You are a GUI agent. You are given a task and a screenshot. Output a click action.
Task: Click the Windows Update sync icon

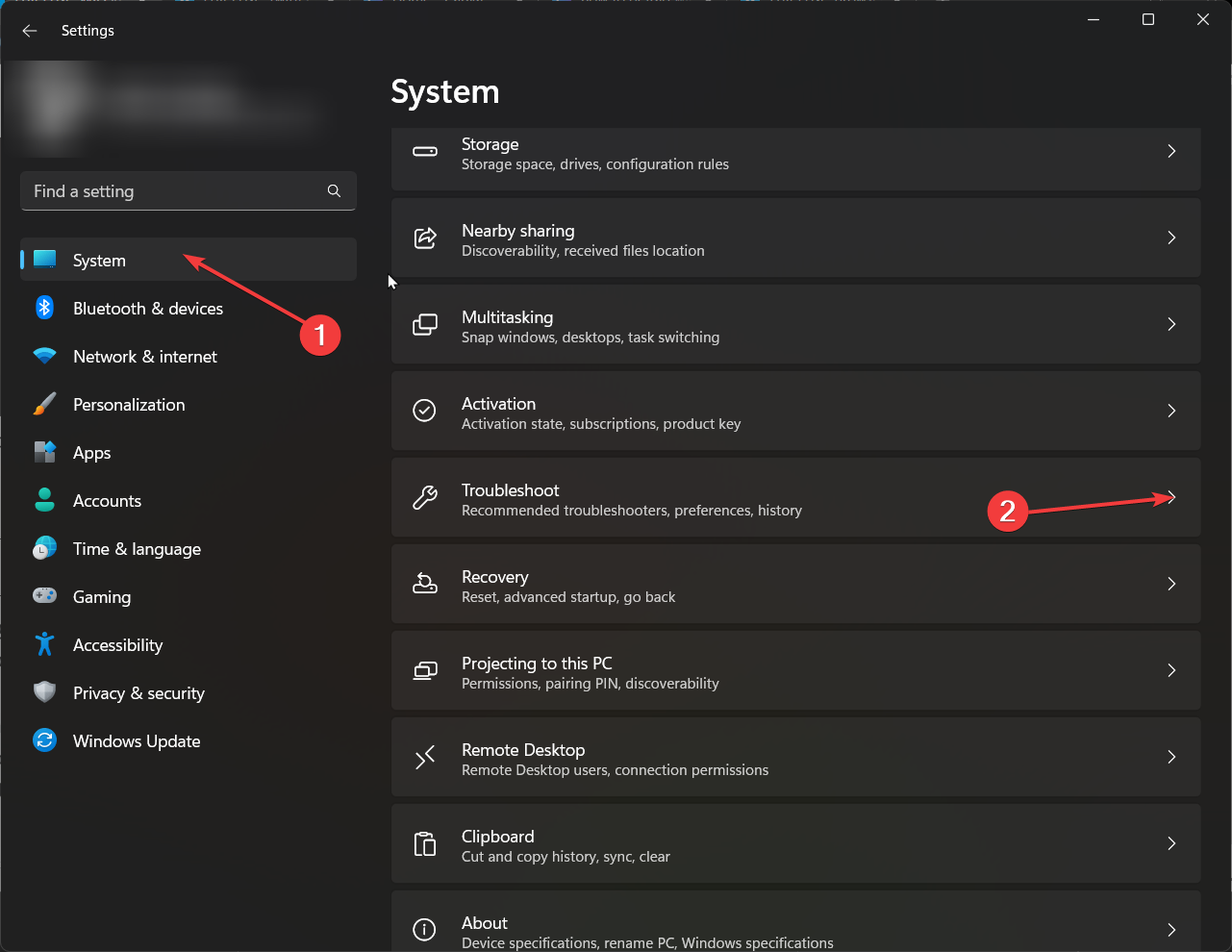click(44, 740)
